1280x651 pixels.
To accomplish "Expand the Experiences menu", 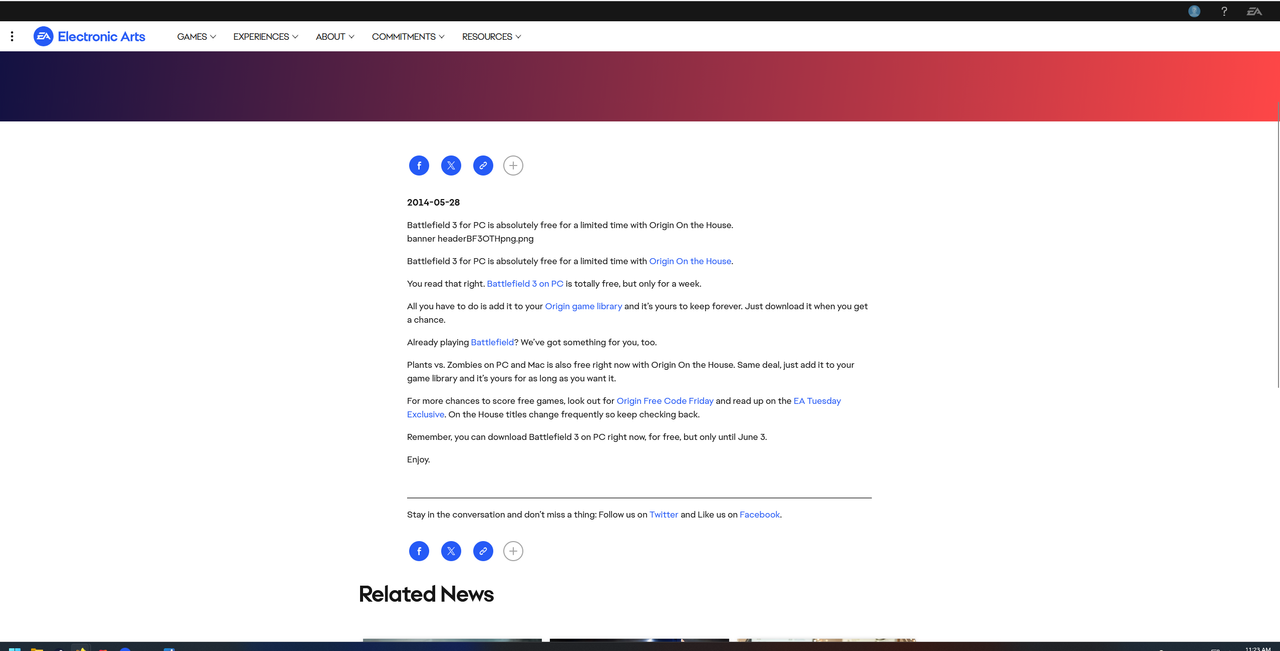I will click(x=265, y=36).
